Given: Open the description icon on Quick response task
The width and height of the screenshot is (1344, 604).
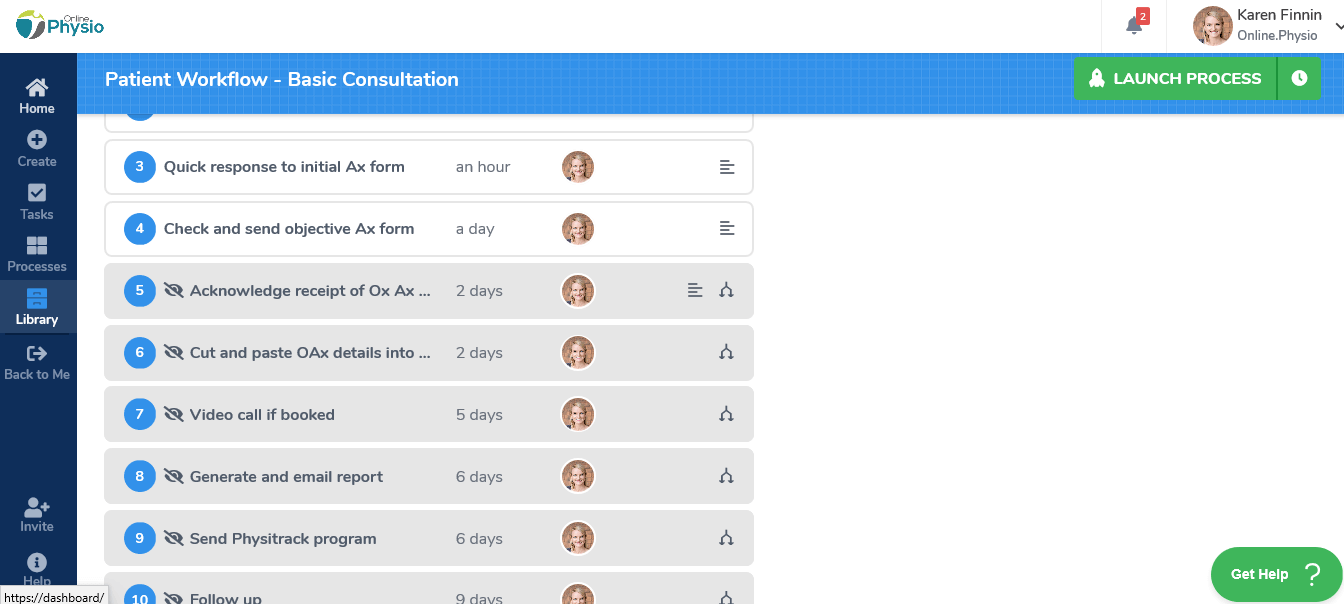Looking at the screenshot, I should [x=726, y=167].
